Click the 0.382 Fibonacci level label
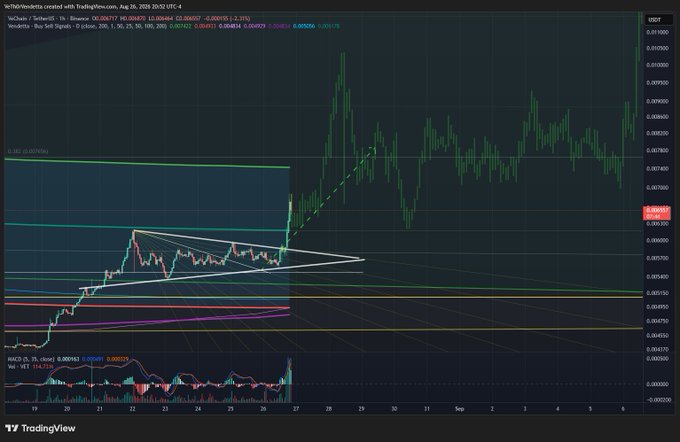 click(28, 151)
